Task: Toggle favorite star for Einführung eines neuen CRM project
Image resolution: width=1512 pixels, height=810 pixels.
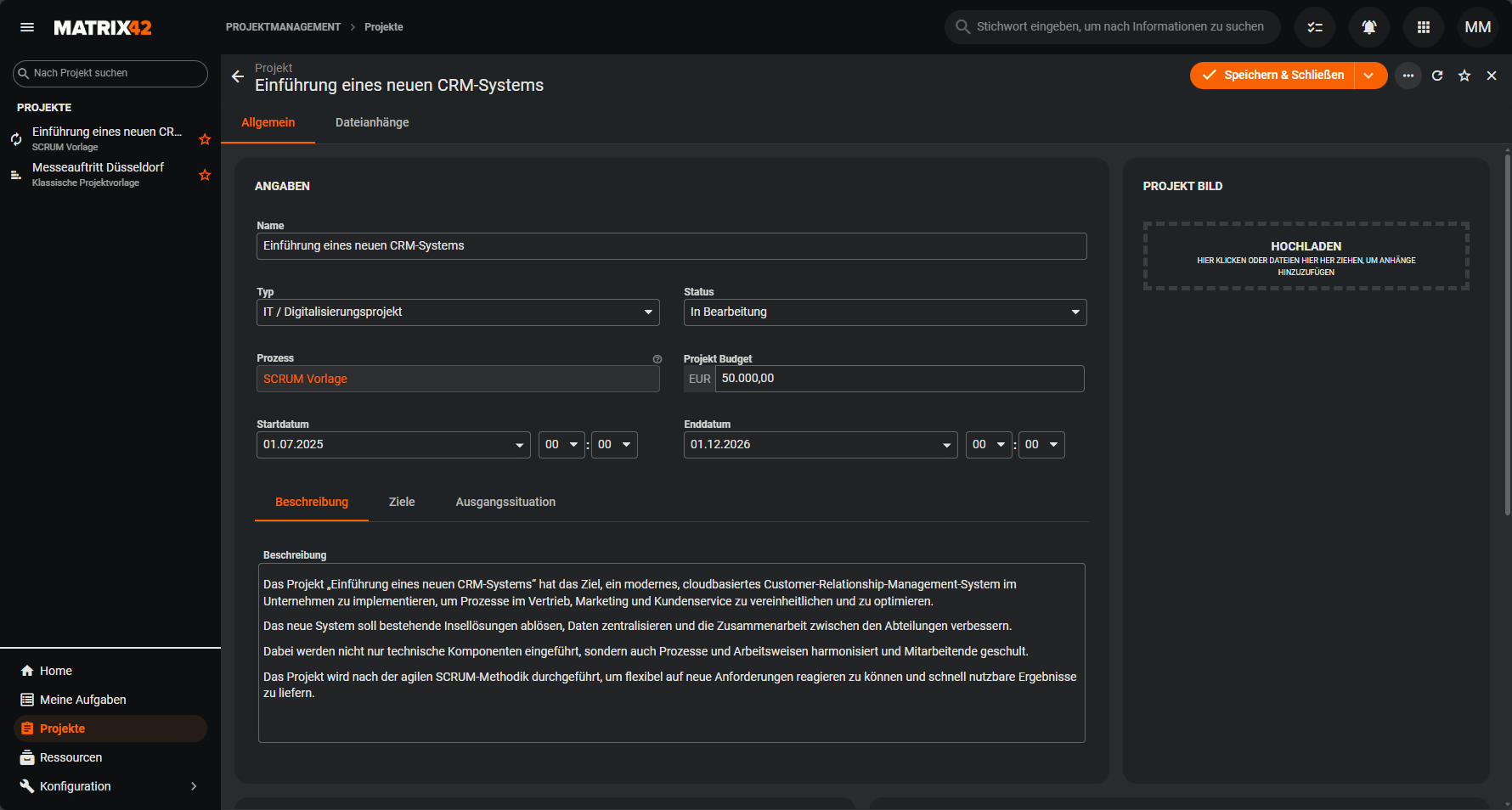Action: point(205,139)
